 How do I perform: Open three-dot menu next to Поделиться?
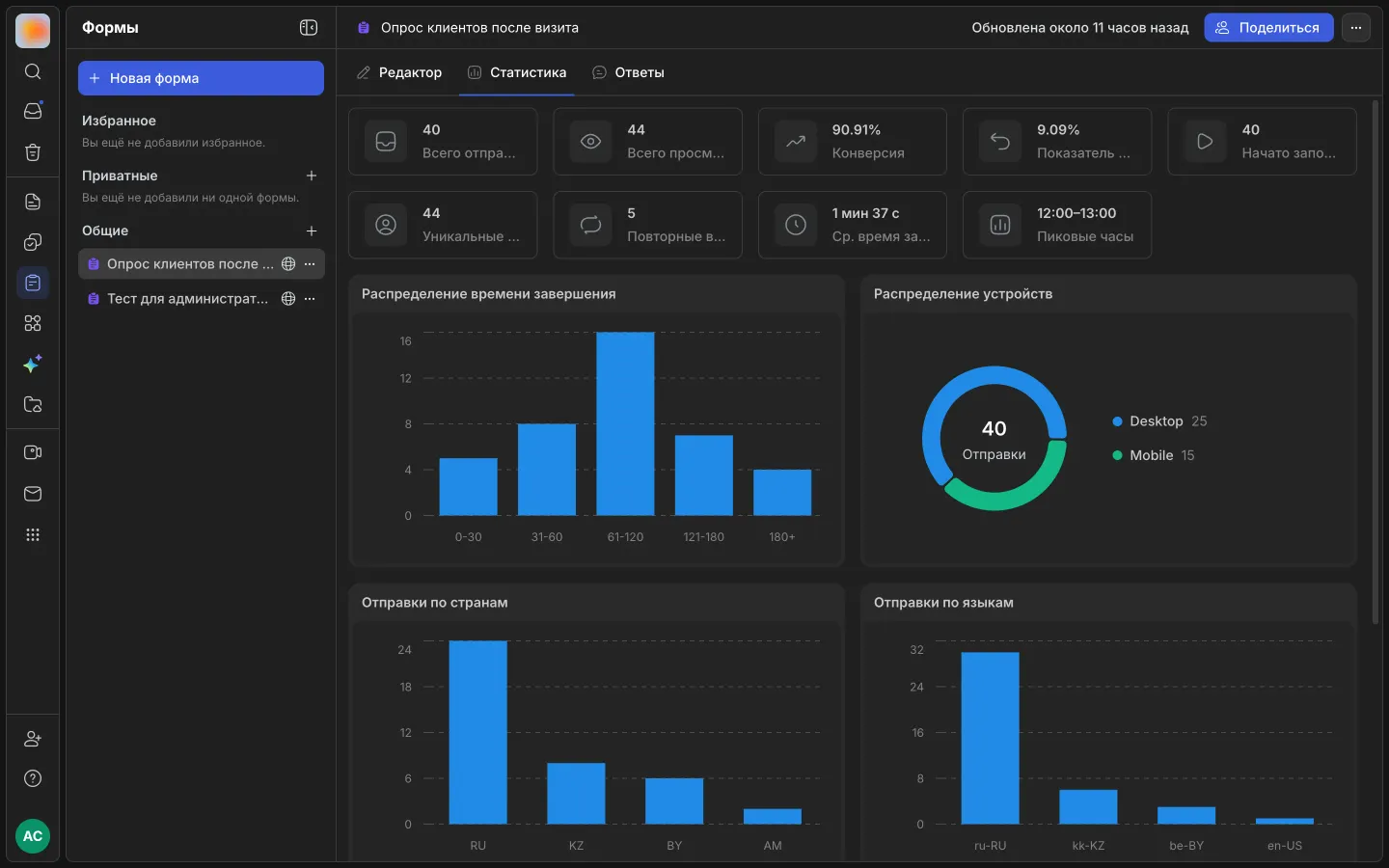1356,28
